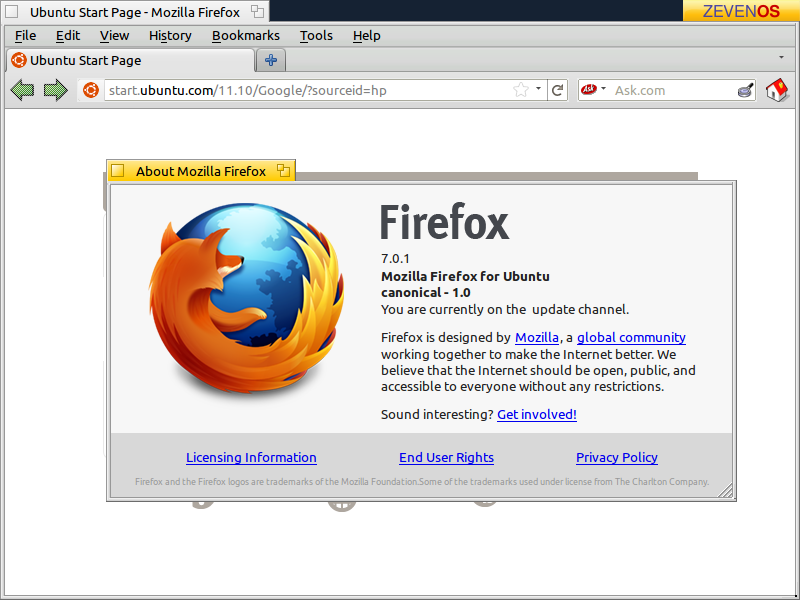Viewport: 800px width, 600px height.
Task: Open End User Rights link
Action: click(446, 458)
